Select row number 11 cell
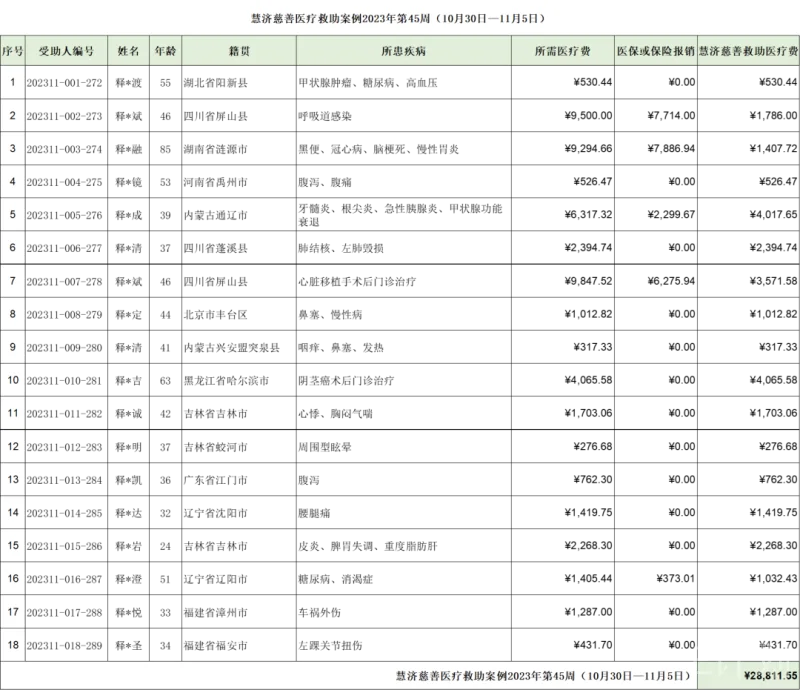The height and width of the screenshot is (690, 800). pyautogui.click(x=12, y=413)
